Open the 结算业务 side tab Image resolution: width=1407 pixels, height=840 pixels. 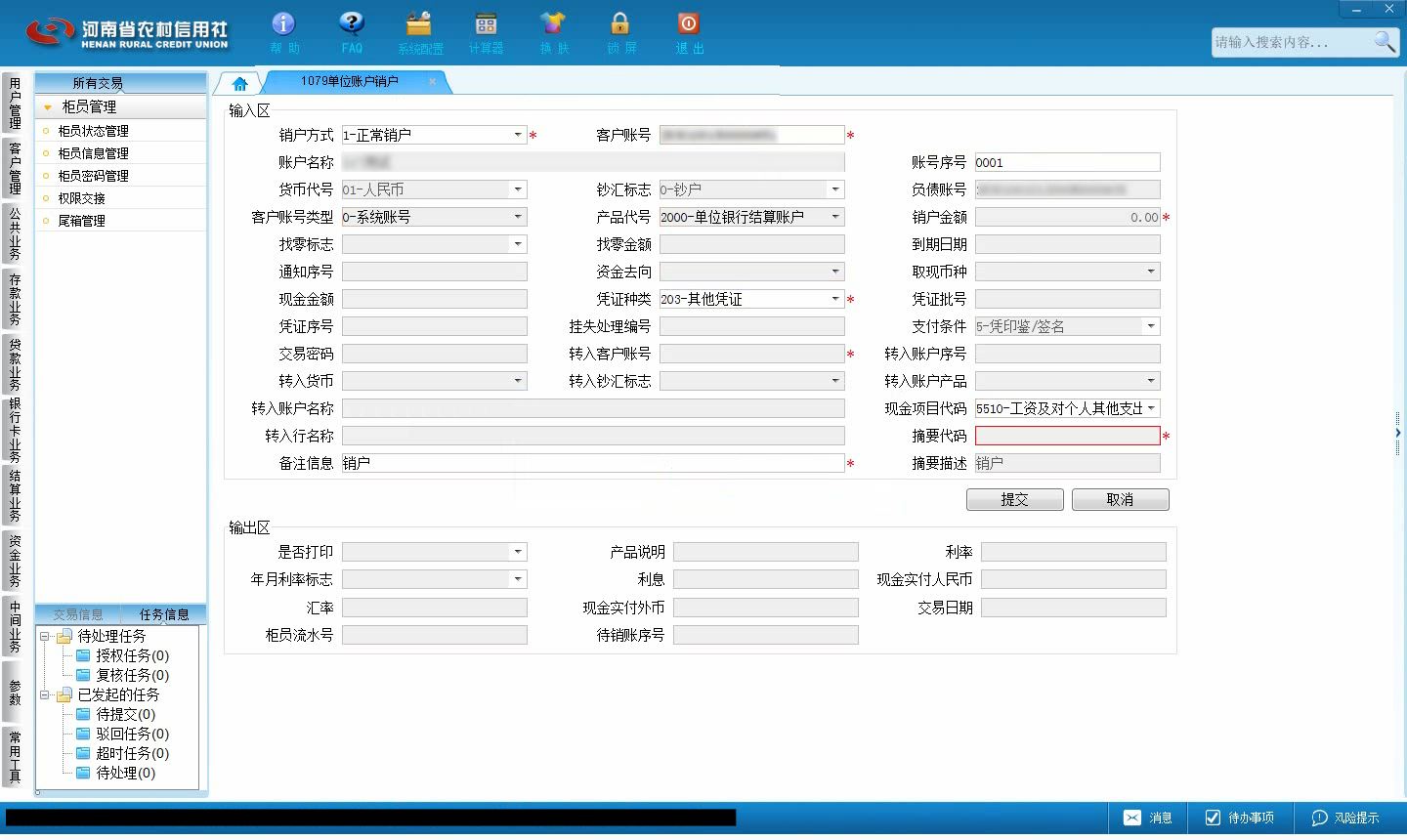pyautogui.click(x=15, y=495)
